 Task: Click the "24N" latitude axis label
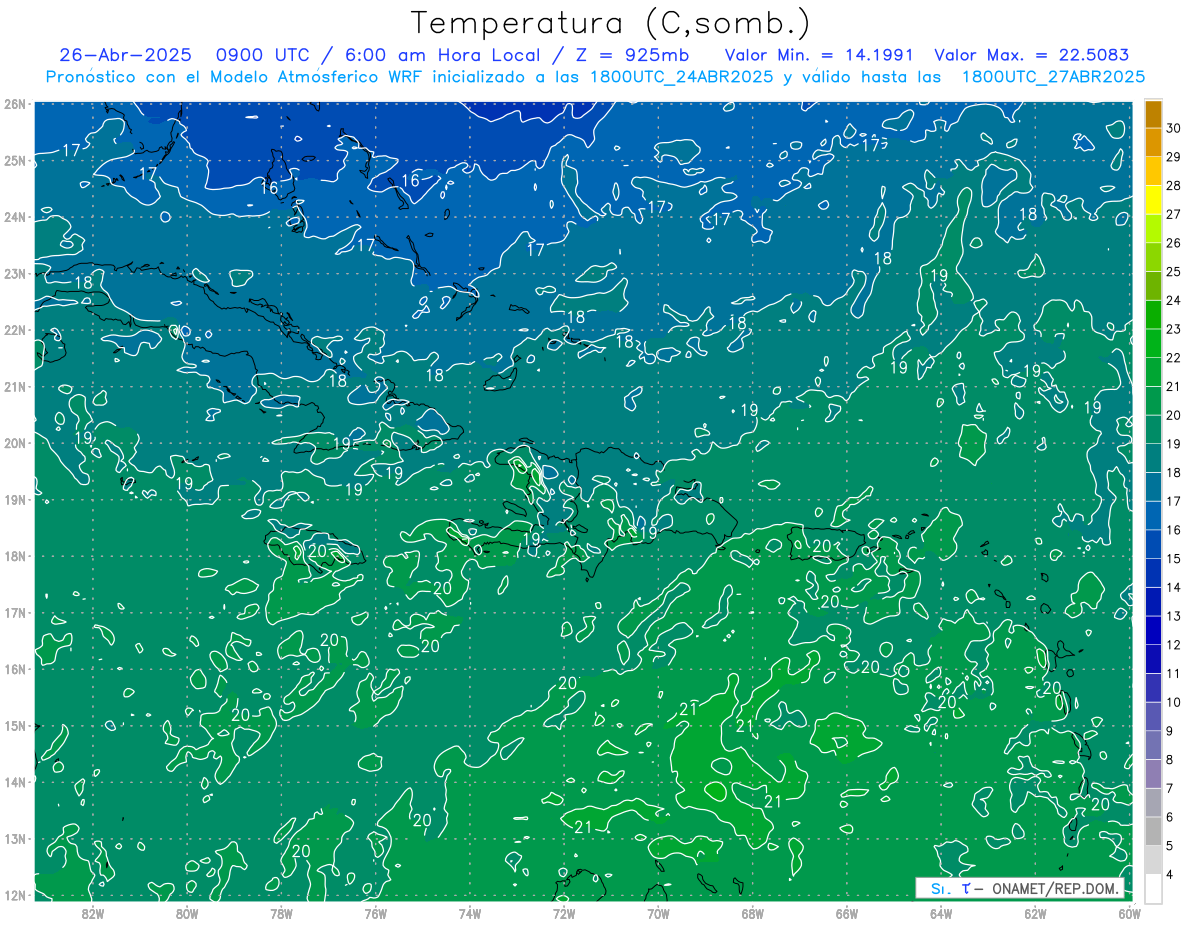14,217
